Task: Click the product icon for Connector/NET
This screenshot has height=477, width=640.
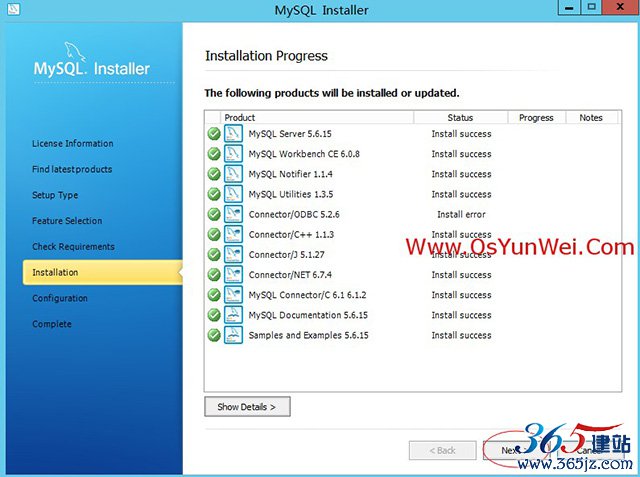Action: (233, 275)
